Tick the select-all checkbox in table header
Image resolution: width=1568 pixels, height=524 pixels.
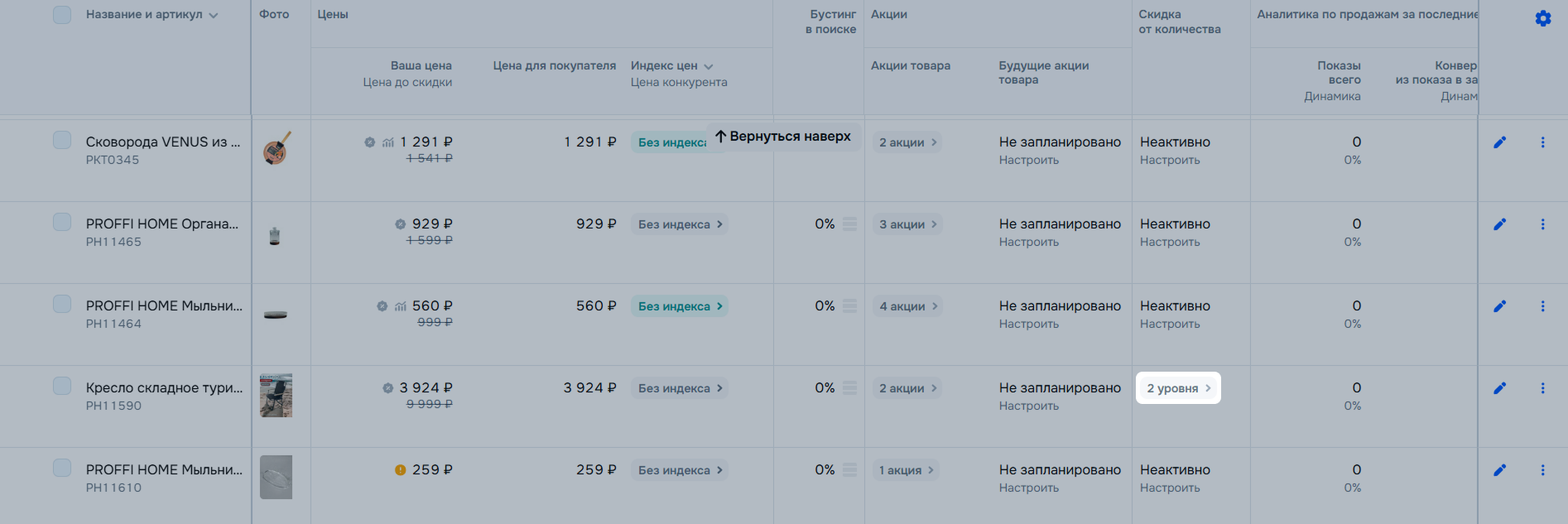pos(62,15)
